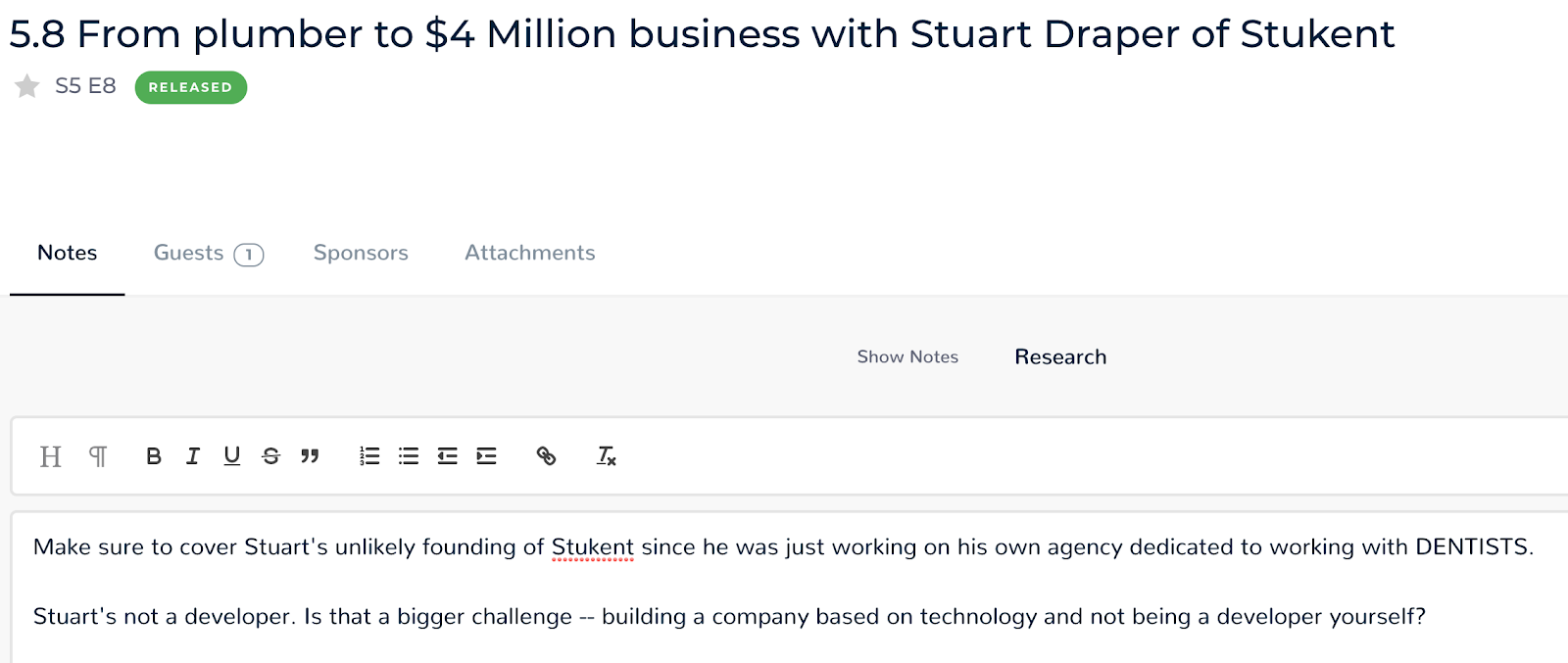1568x663 pixels.
Task: Clear text formatting
Action: pos(607,456)
